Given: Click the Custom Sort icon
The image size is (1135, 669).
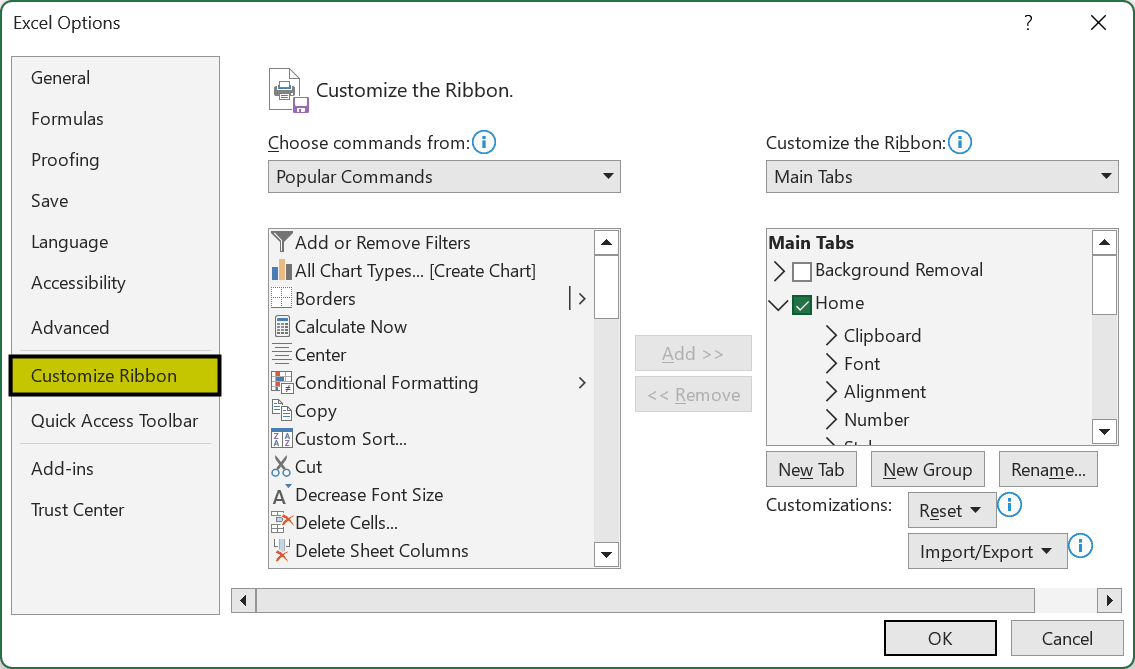Looking at the screenshot, I should pos(281,439).
